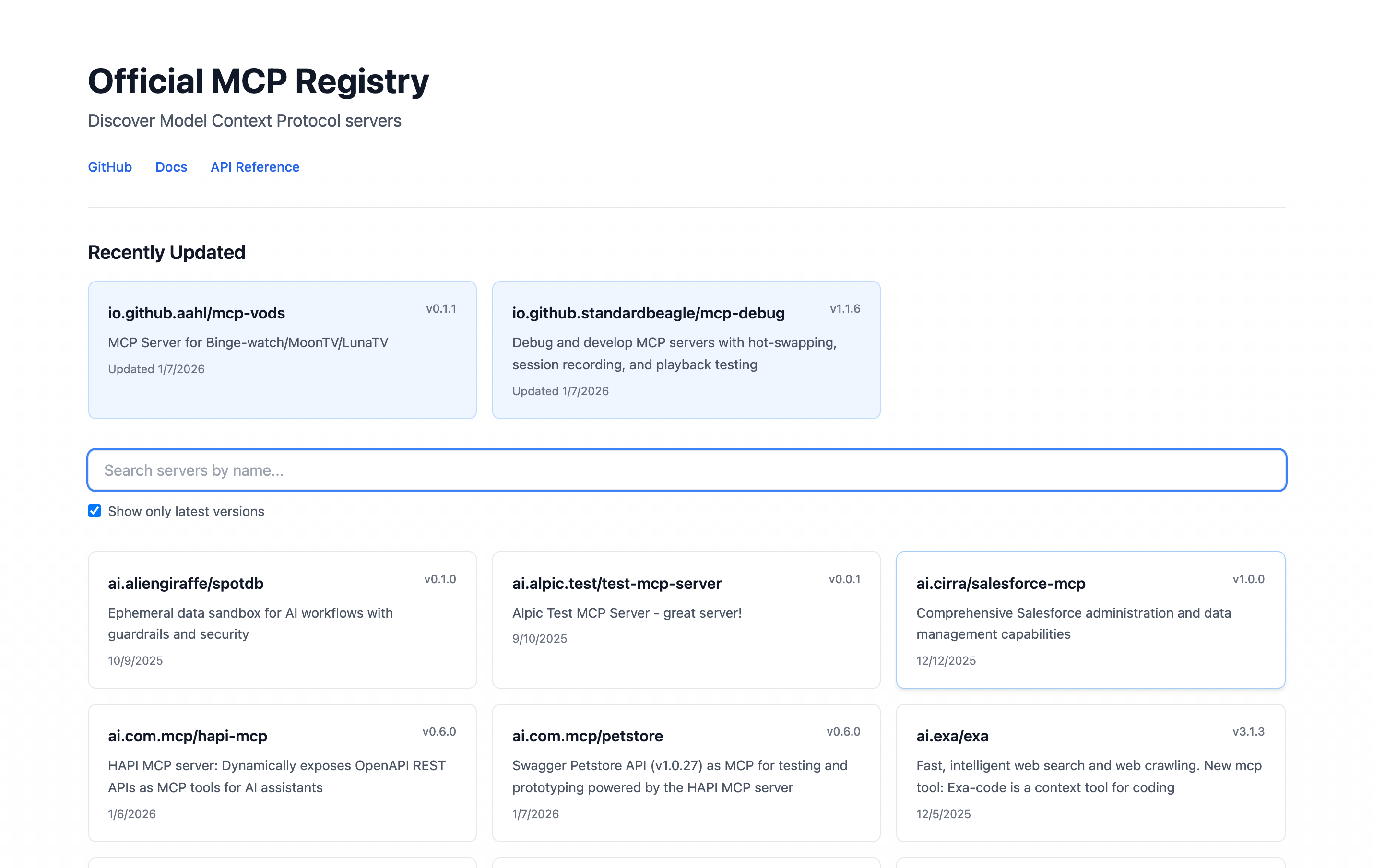Open the io.github.aahl/mcp-vods recently updated card
Screen dimensions: 1373x868
(x=282, y=350)
